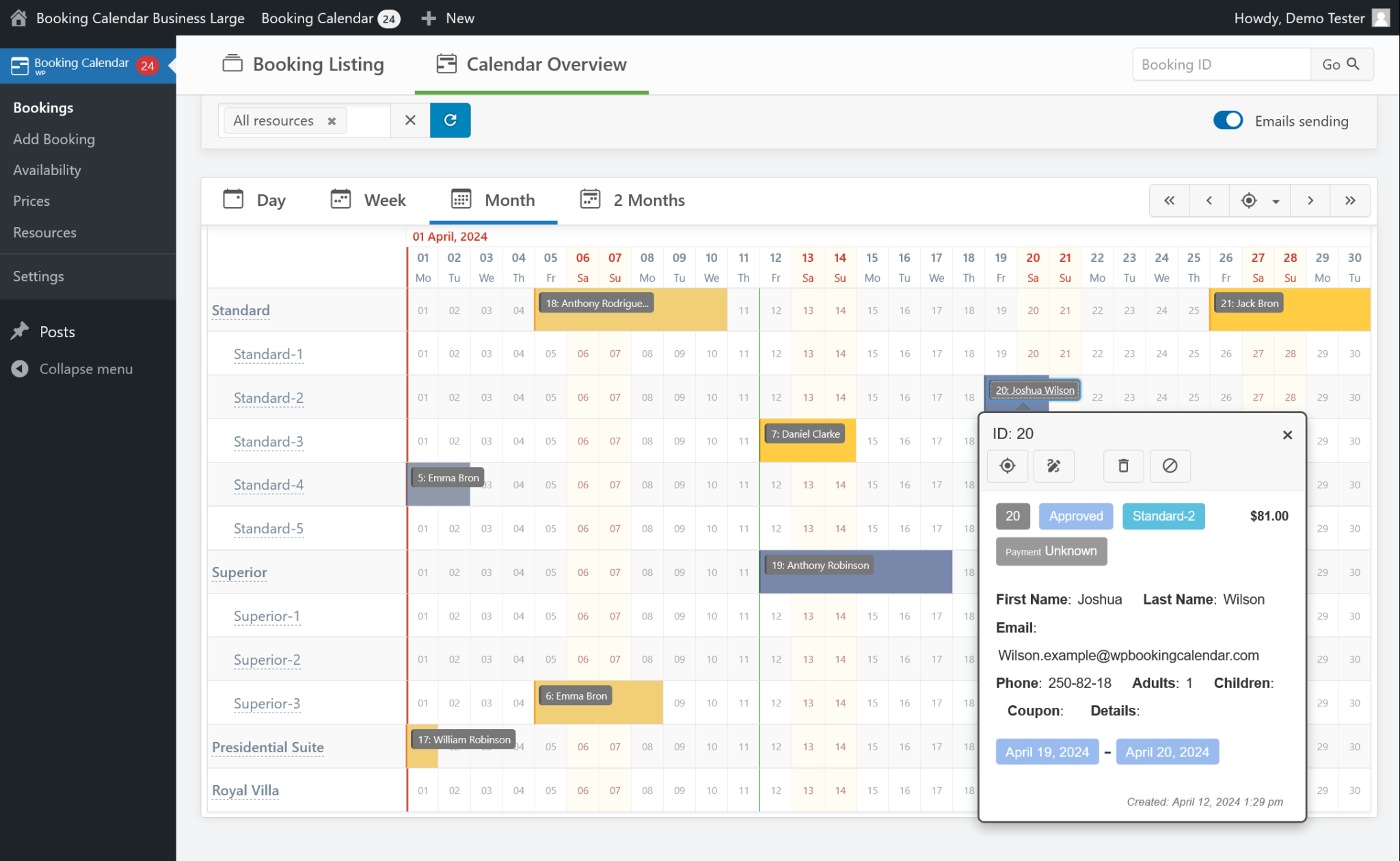Disable the Emails sending toggle
Screen dimensions: 1400x861
tap(1228, 120)
